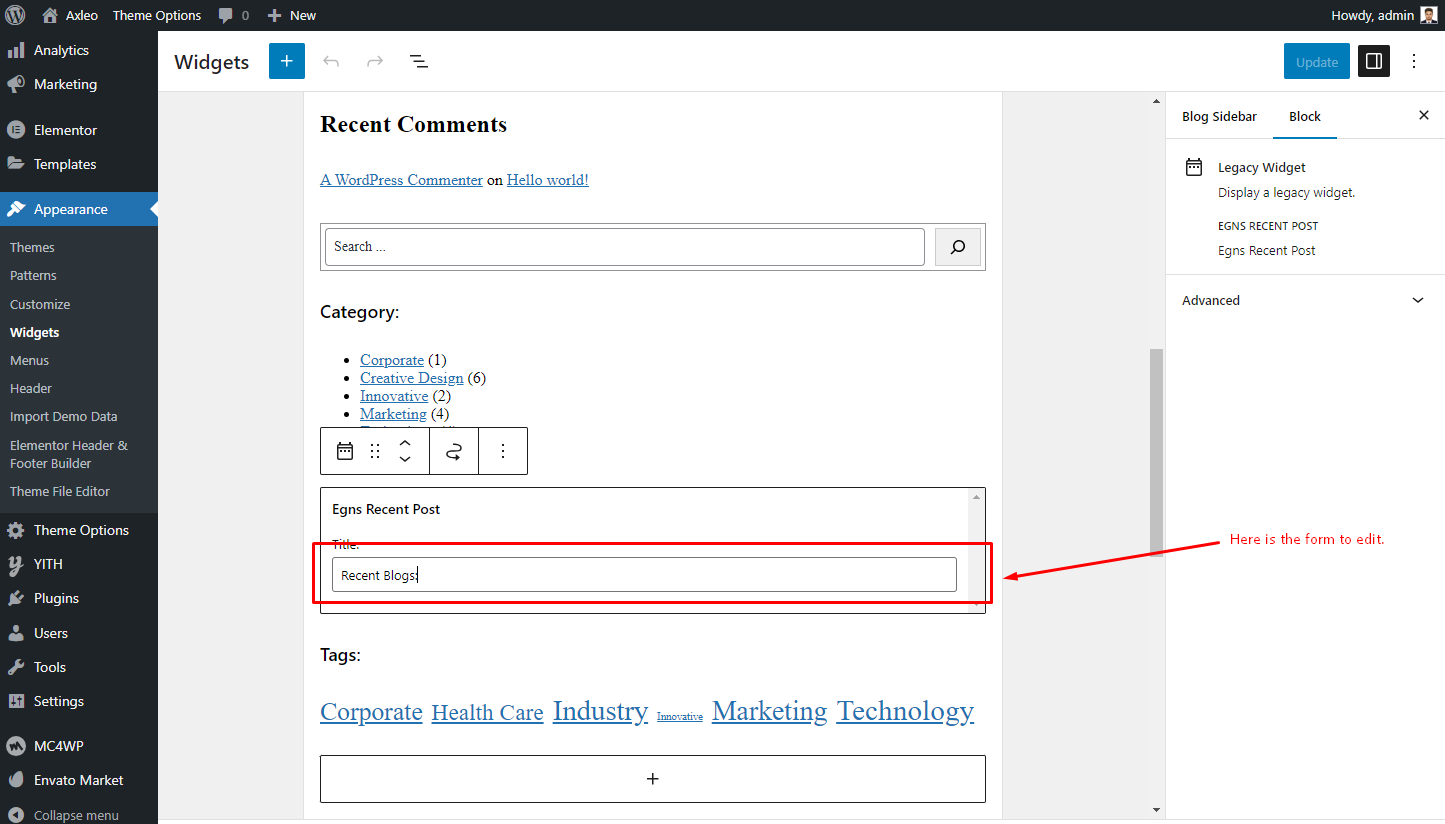Toggle the Settings sidebar panel icon
The height and width of the screenshot is (824, 1445).
pyautogui.click(x=1374, y=61)
